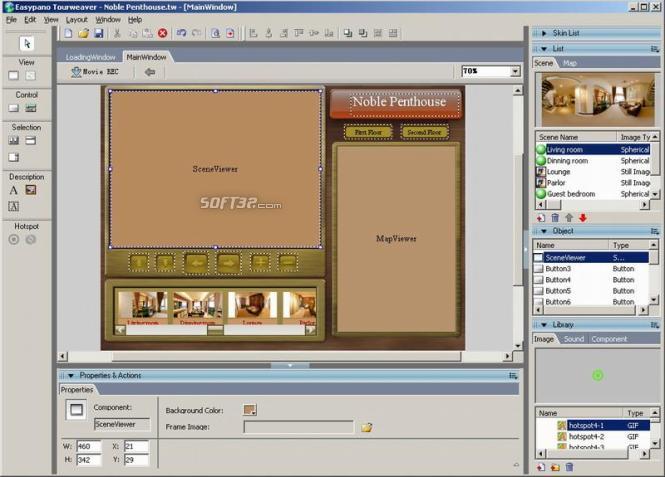The height and width of the screenshot is (477, 665).
Task: Select the first Control tool icon
Action: (14, 109)
